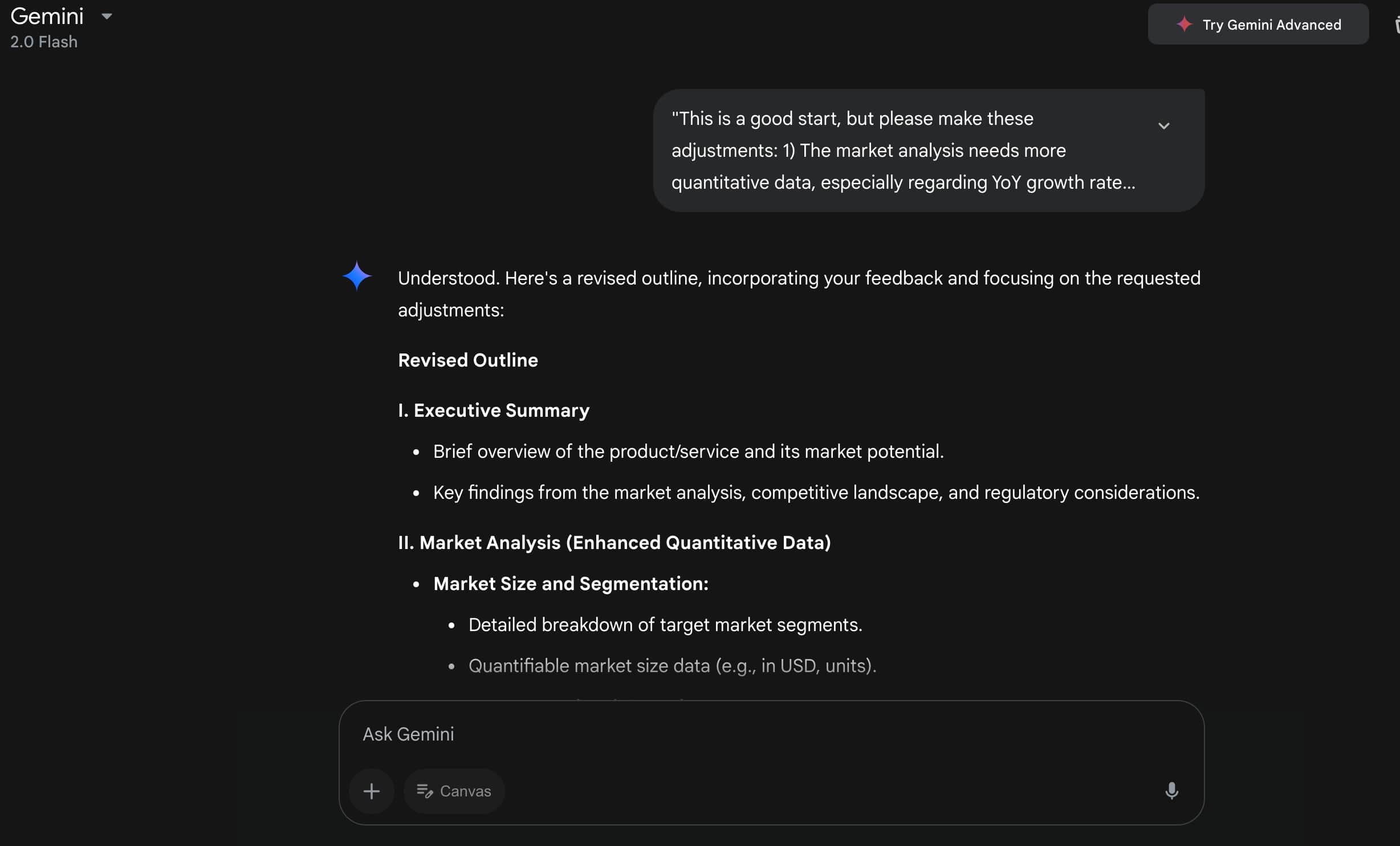Start voice input with microphone icon
Viewport: 1400px width, 846px height.
pos(1171,791)
